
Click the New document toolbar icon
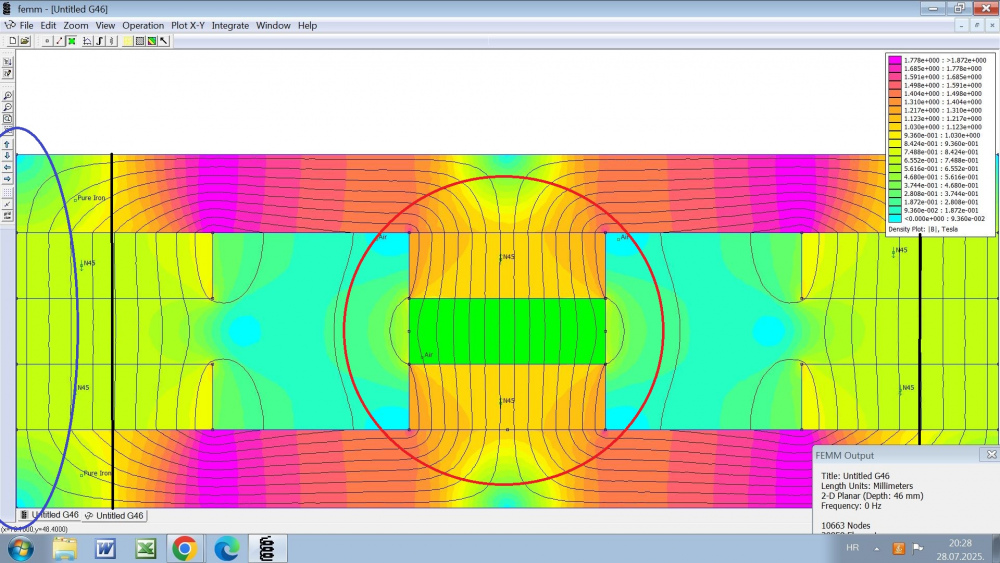tap(13, 41)
